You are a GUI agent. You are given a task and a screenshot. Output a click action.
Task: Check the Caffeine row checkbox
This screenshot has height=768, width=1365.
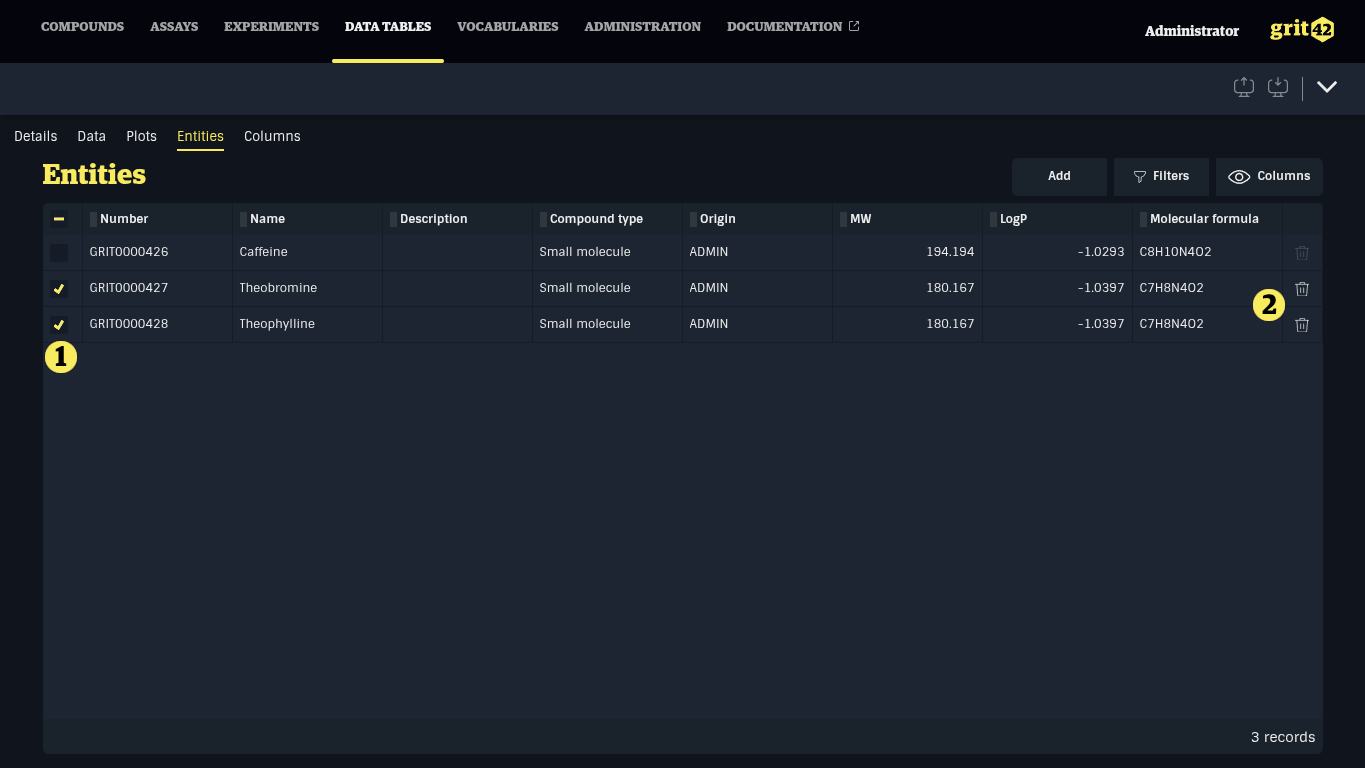pyautogui.click(x=59, y=253)
